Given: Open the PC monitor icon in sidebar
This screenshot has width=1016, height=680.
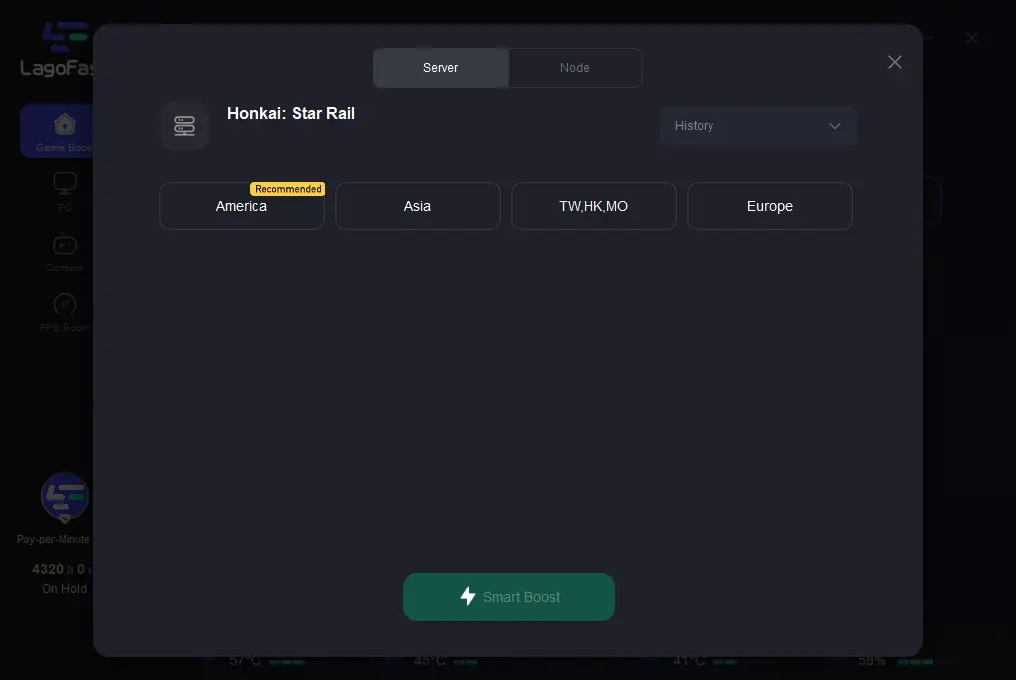Looking at the screenshot, I should point(65,184).
